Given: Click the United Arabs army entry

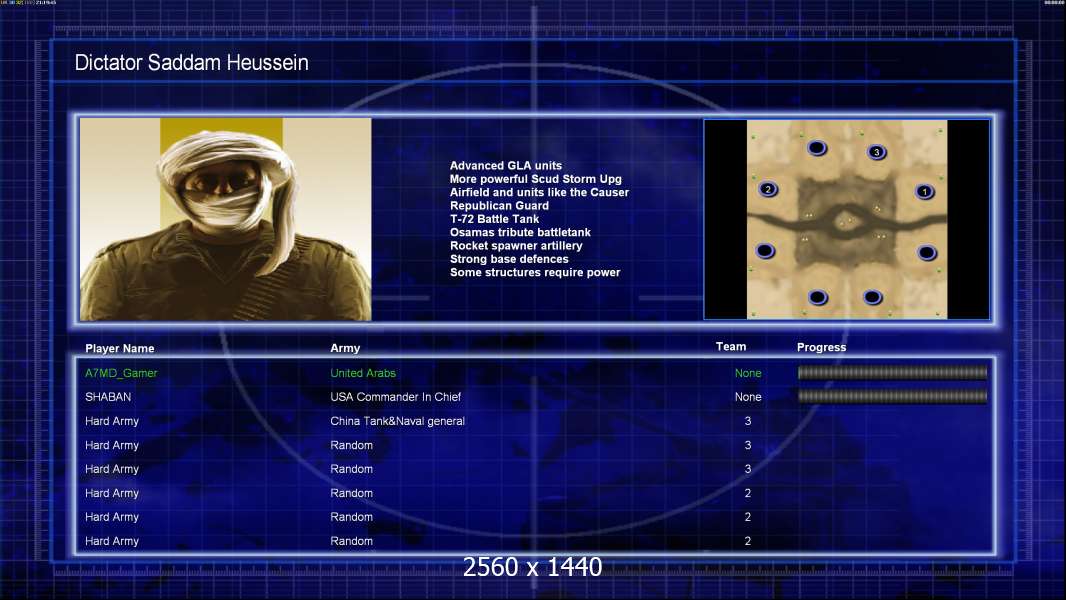Looking at the screenshot, I should coord(363,373).
